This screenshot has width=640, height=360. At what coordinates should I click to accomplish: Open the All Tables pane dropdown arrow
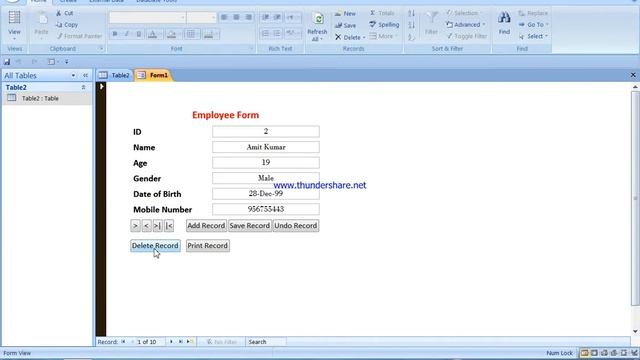73,76
